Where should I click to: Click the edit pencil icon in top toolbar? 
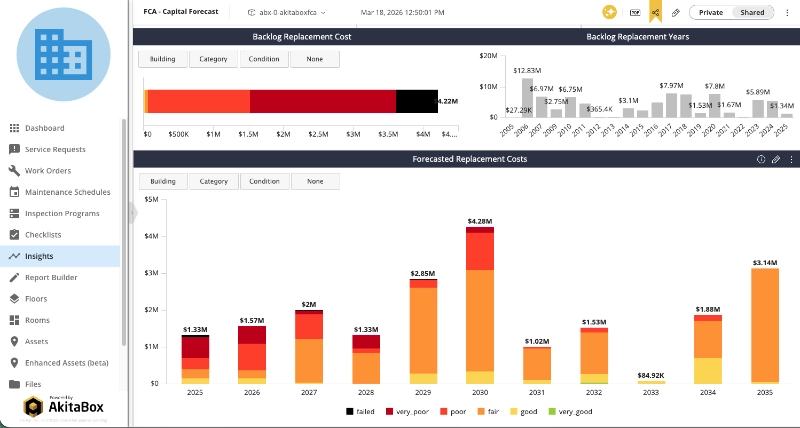click(x=677, y=12)
